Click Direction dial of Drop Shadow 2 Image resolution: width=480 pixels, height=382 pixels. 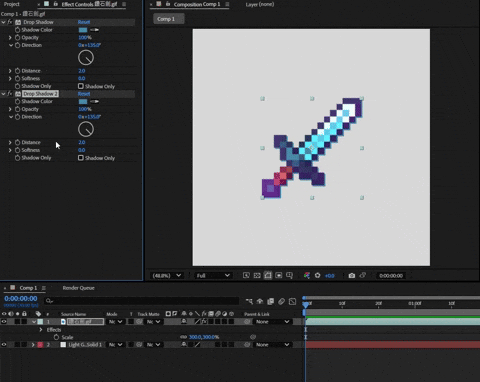[86, 129]
